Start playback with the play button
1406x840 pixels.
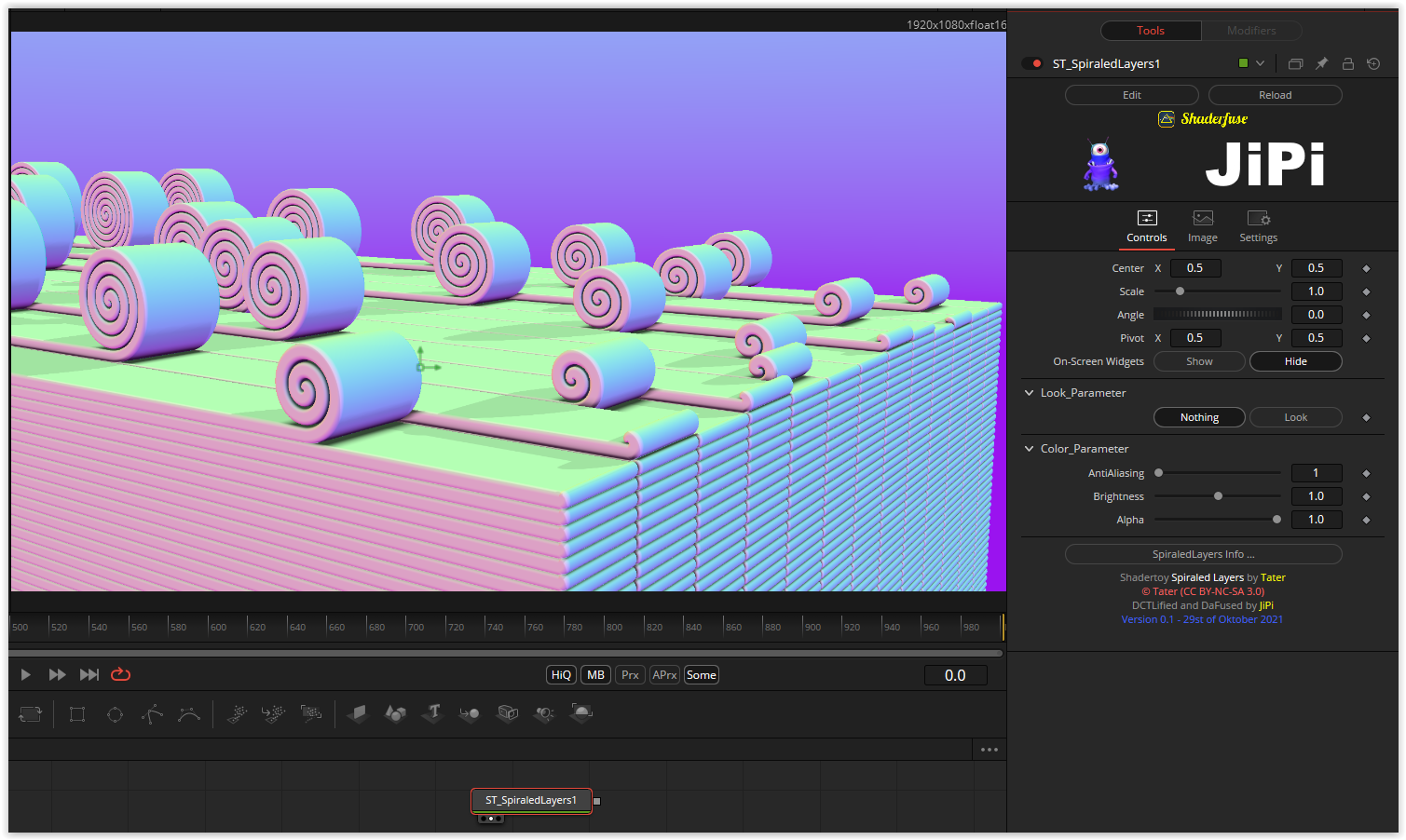pos(26,674)
